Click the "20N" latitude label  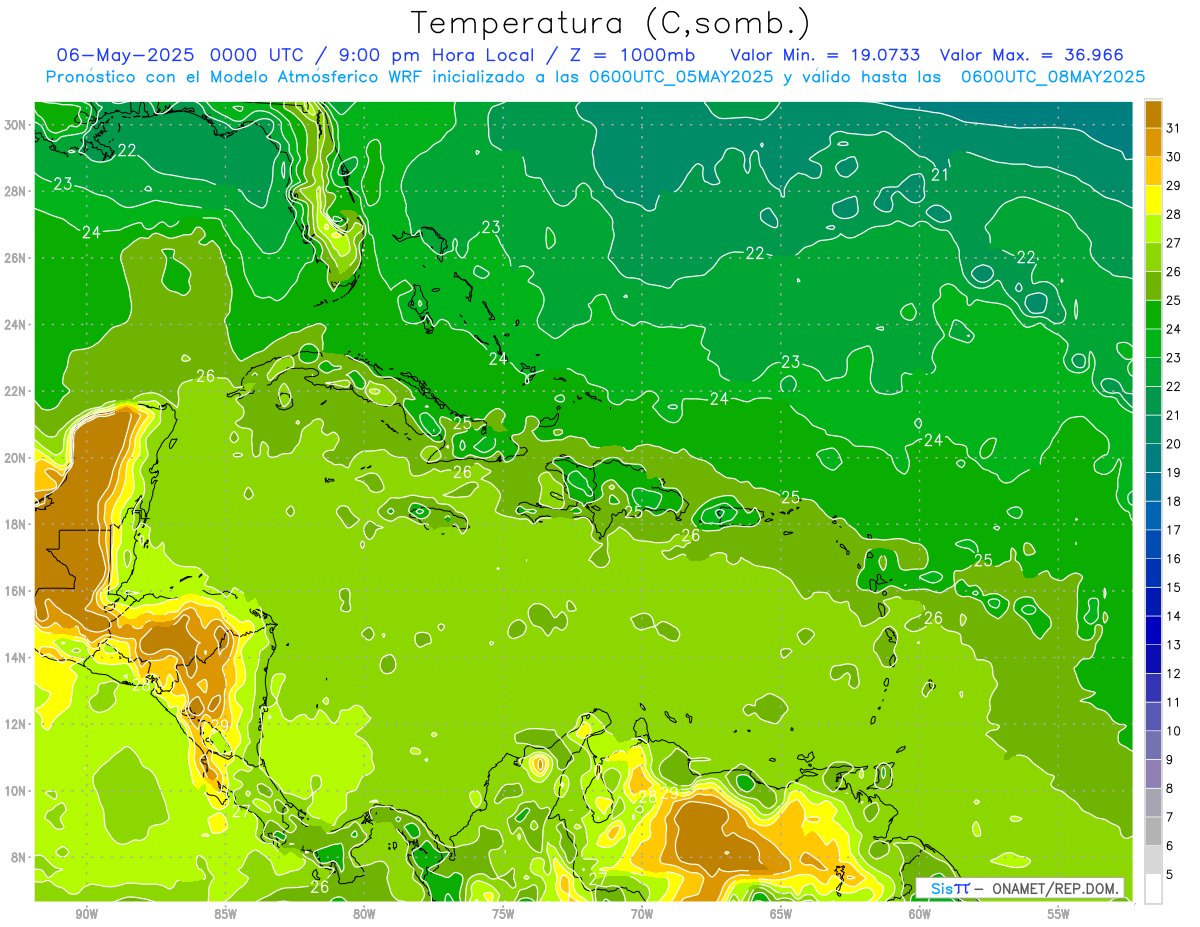tap(16, 458)
